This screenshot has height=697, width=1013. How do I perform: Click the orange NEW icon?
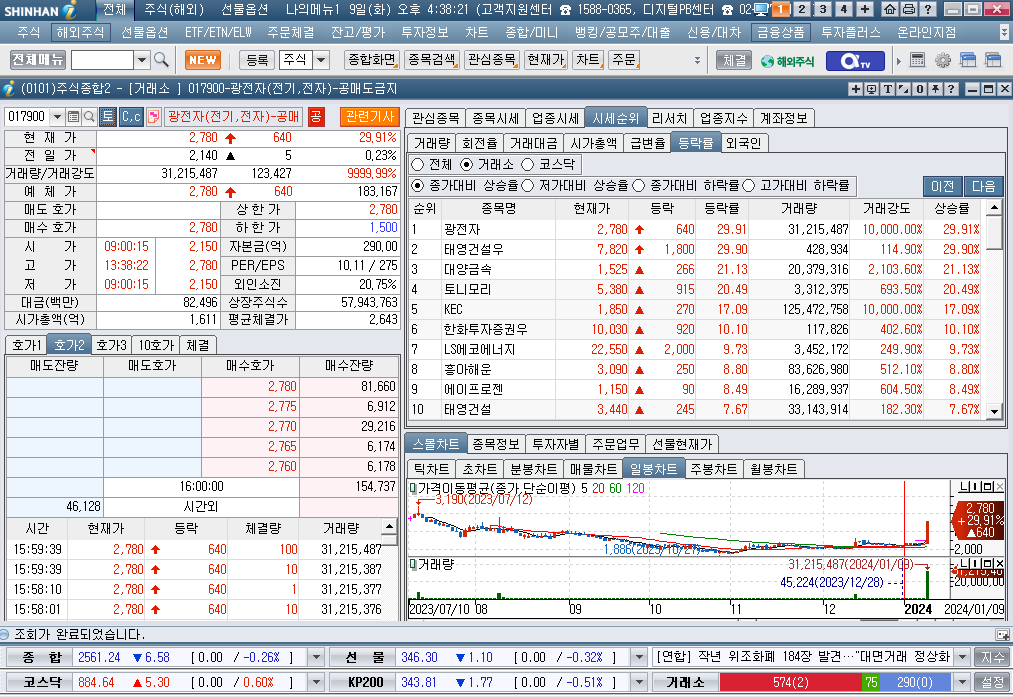[x=203, y=60]
